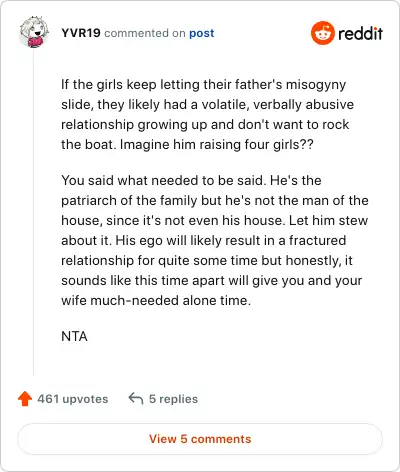Click the word 'patriarch' in the comment
The image size is (400, 472).
[86, 201]
